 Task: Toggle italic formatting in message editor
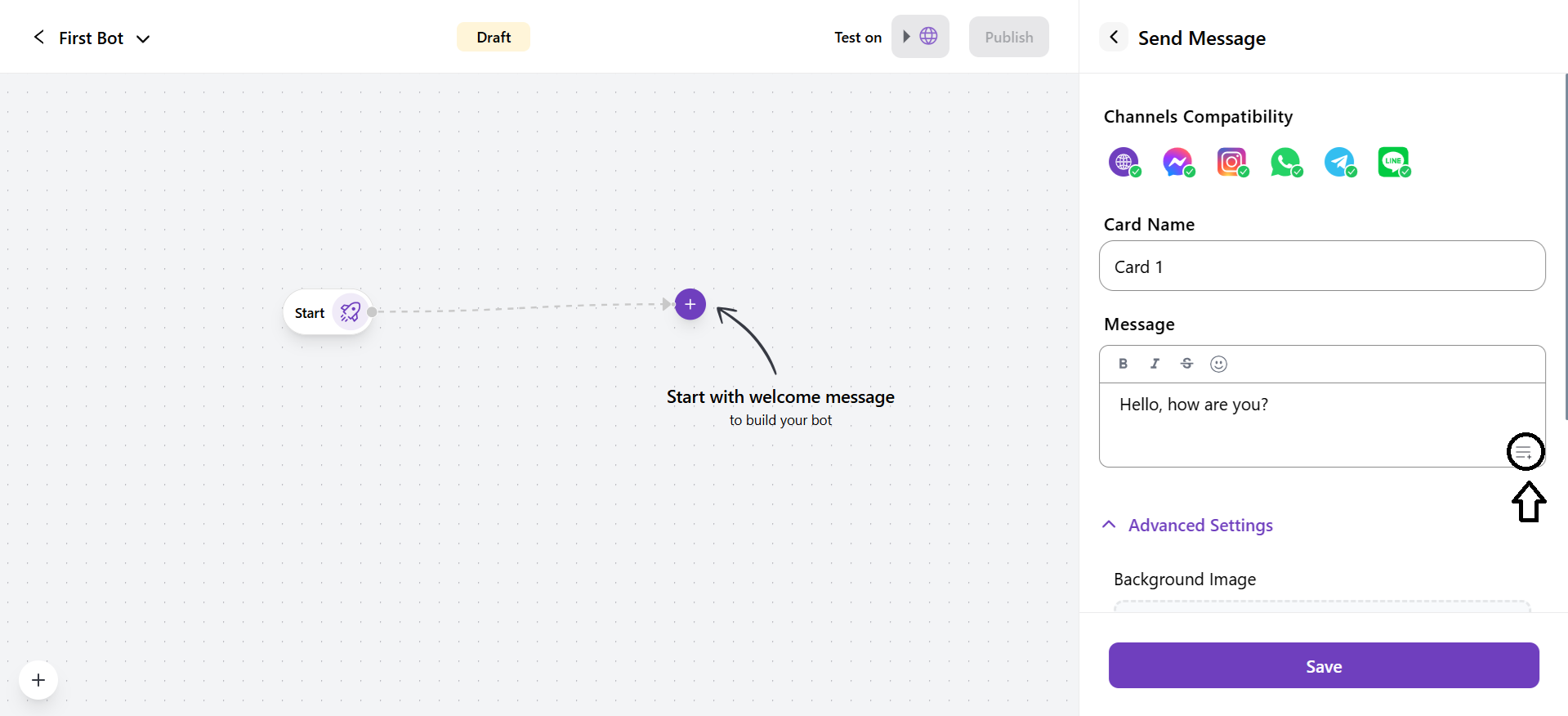click(1155, 364)
